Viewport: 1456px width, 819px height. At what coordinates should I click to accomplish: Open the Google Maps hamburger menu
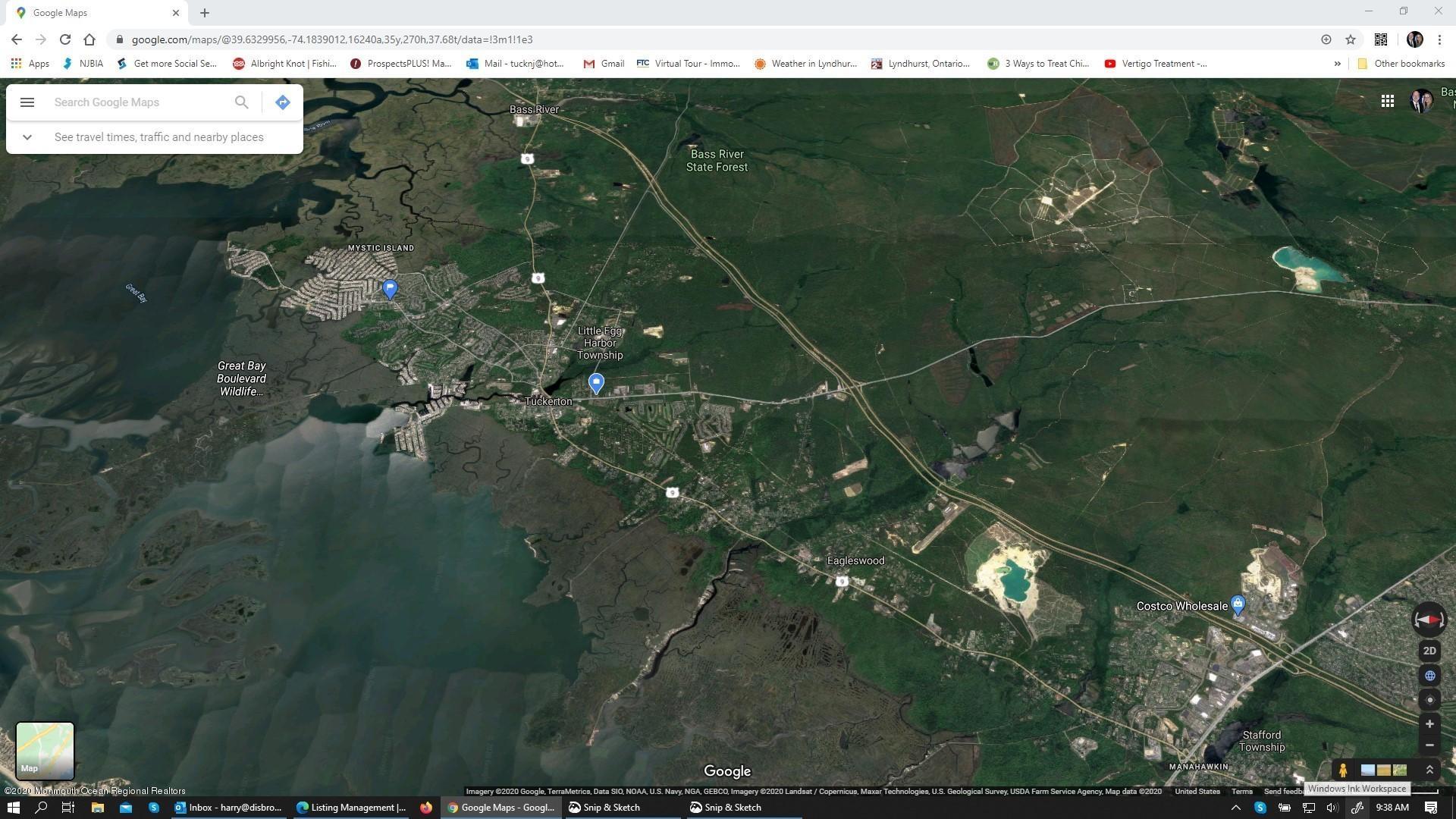tap(27, 102)
